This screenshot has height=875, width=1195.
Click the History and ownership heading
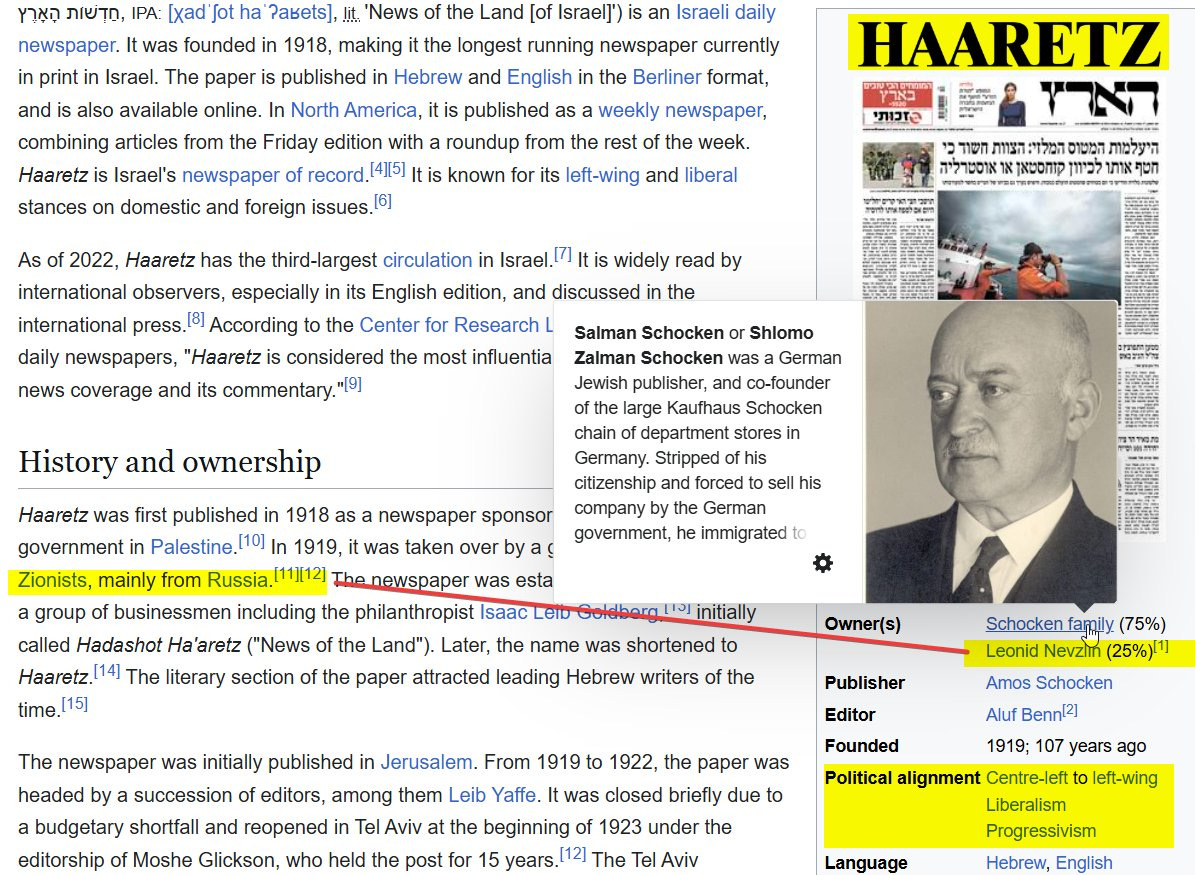pos(169,461)
